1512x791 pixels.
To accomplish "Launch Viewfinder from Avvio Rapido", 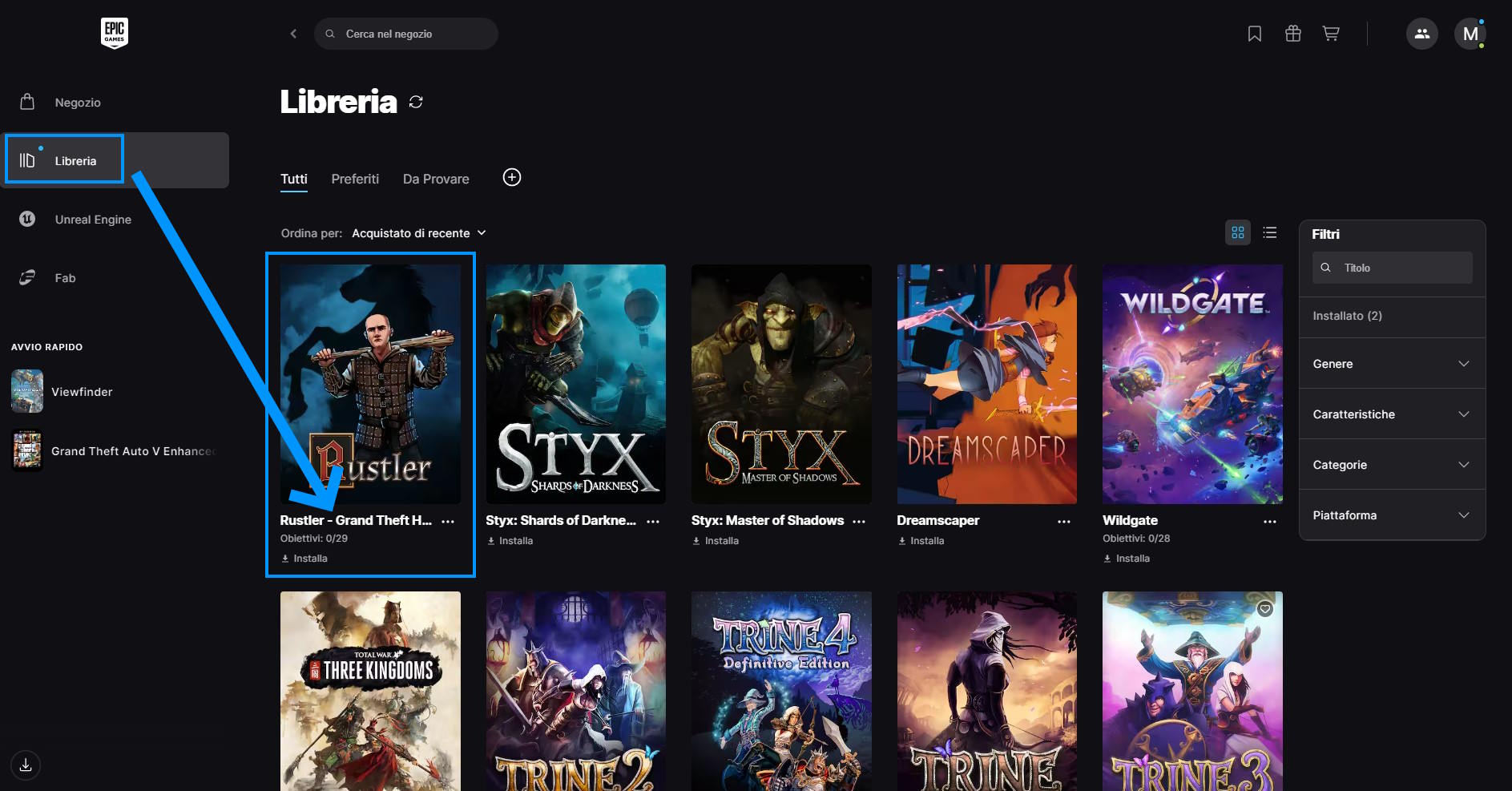I will click(81, 392).
